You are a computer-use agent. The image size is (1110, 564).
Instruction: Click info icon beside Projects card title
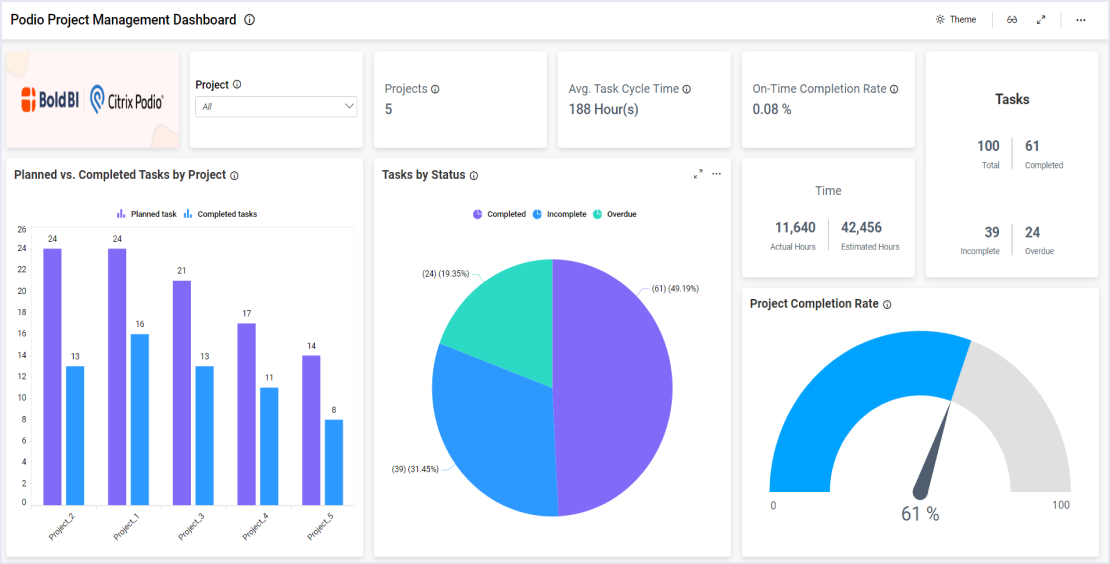[435, 89]
